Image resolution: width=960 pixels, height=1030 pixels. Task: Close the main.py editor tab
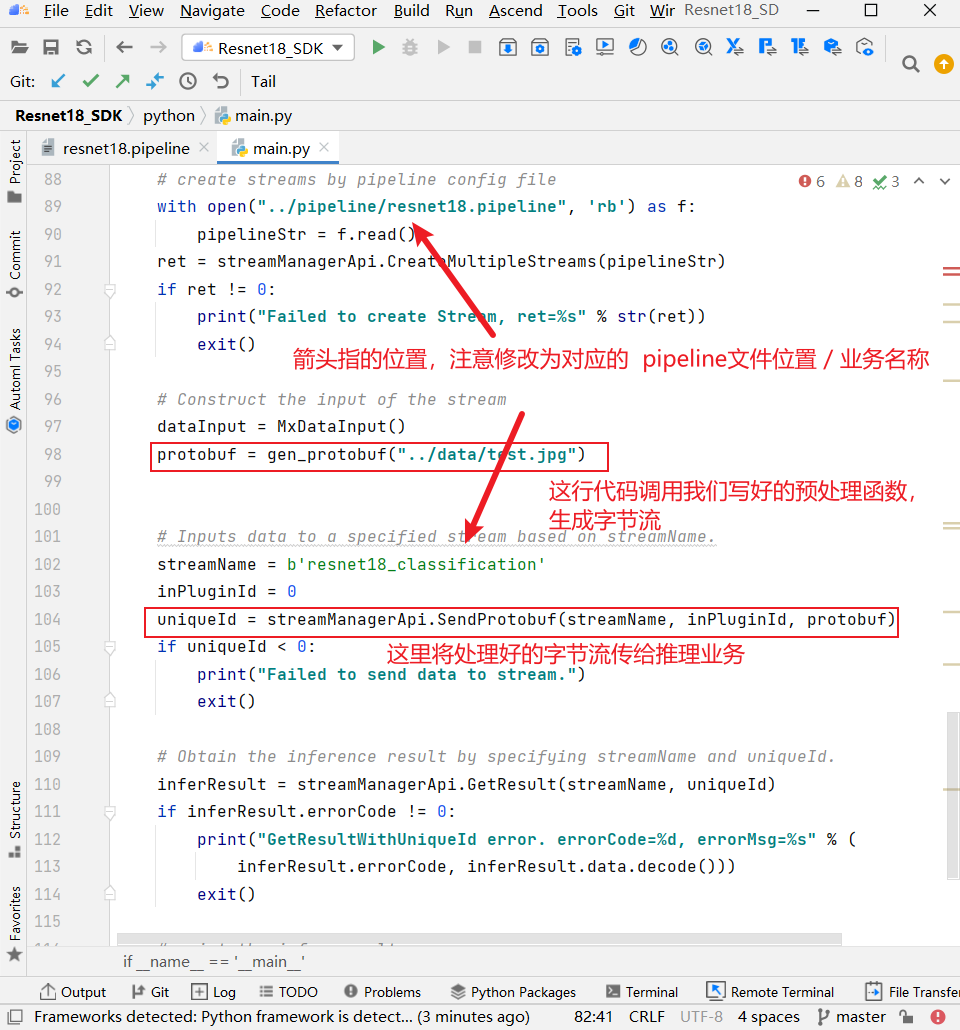coord(324,147)
